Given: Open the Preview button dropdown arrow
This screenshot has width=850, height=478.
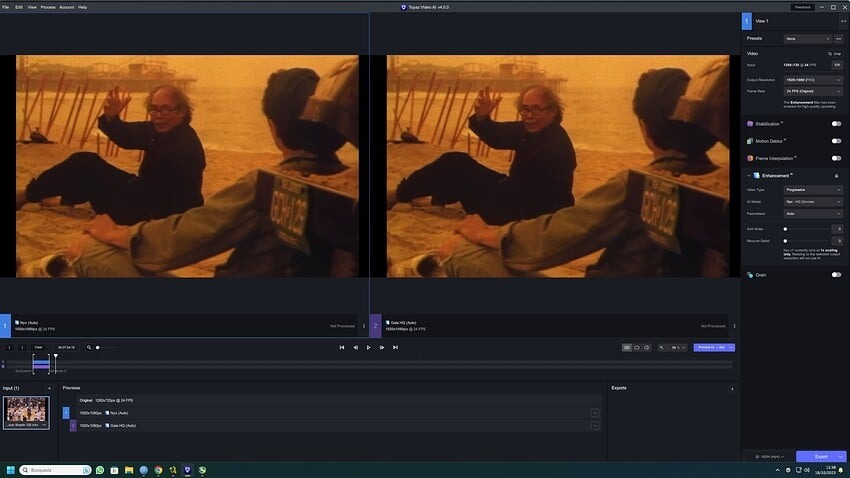Looking at the screenshot, I should [731, 347].
